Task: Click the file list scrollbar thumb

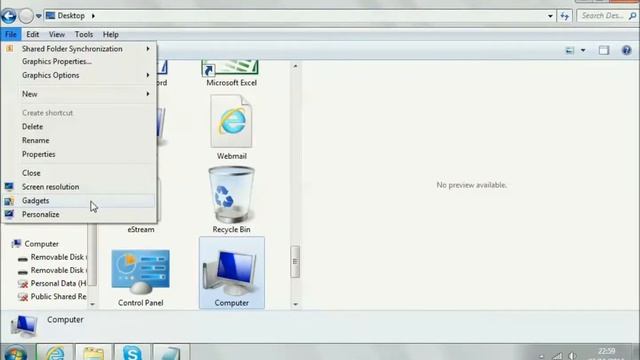Action: pos(295,262)
